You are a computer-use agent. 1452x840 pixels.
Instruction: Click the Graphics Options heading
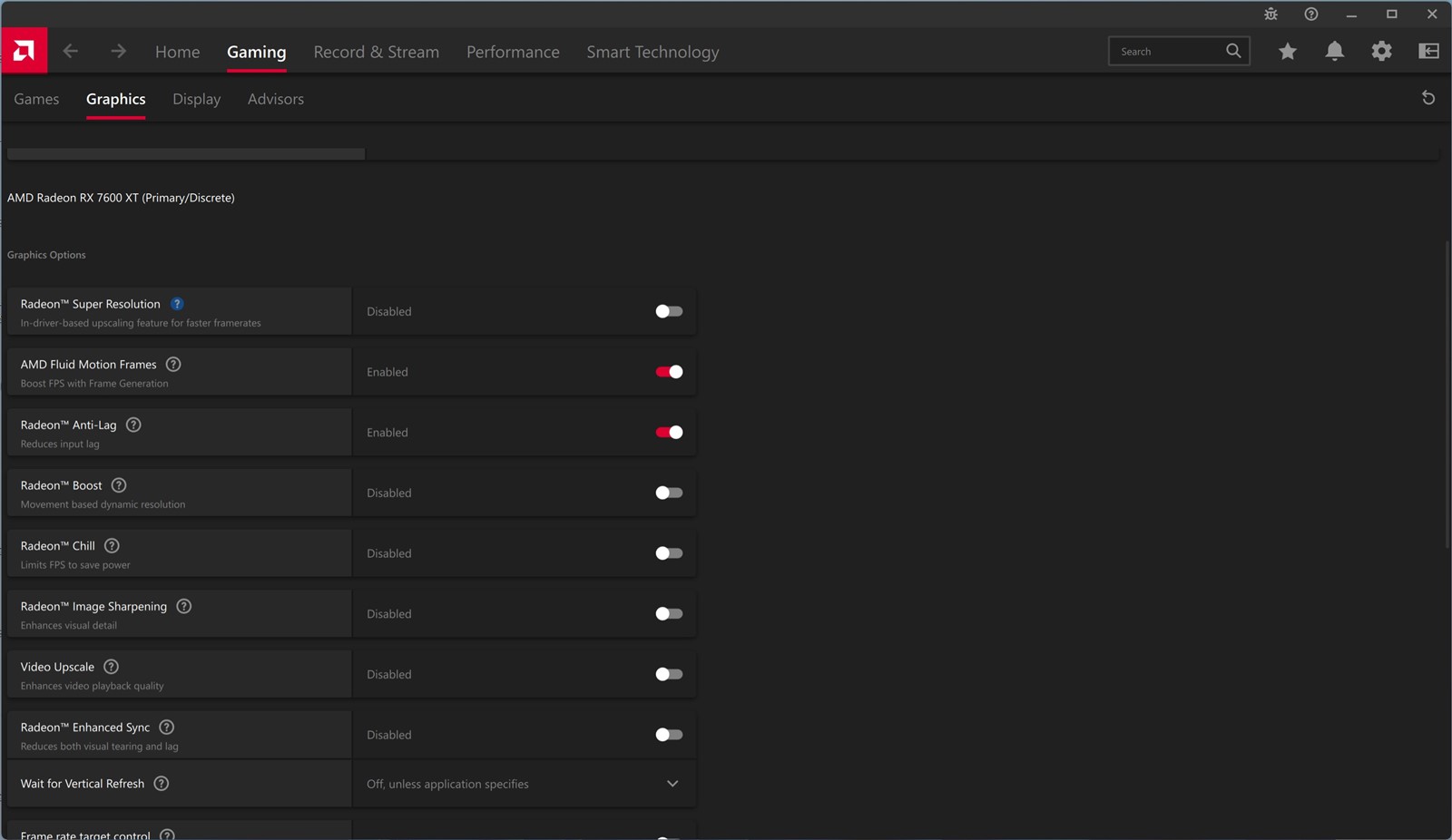[46, 255]
